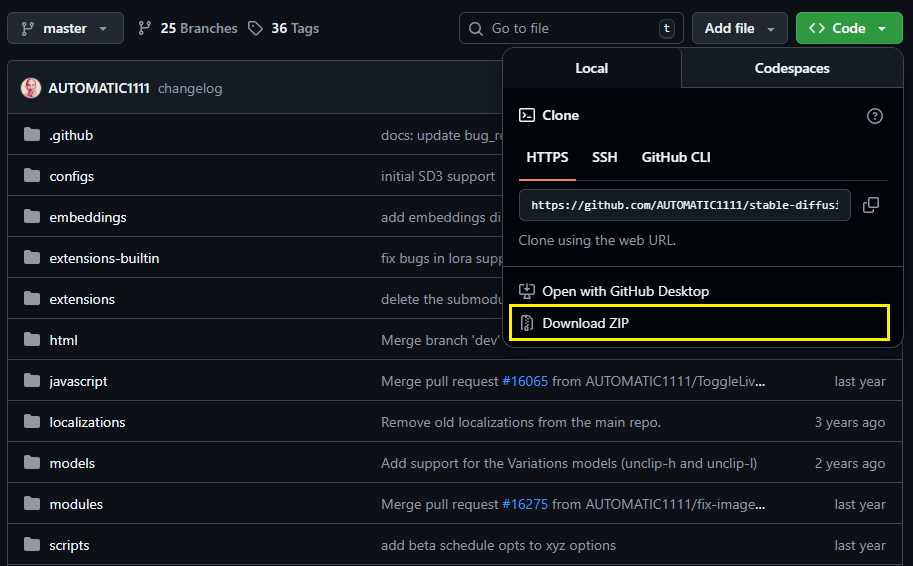Click the tag icon next to 36 Tags
Image resolution: width=913 pixels, height=566 pixels.
(x=255, y=28)
